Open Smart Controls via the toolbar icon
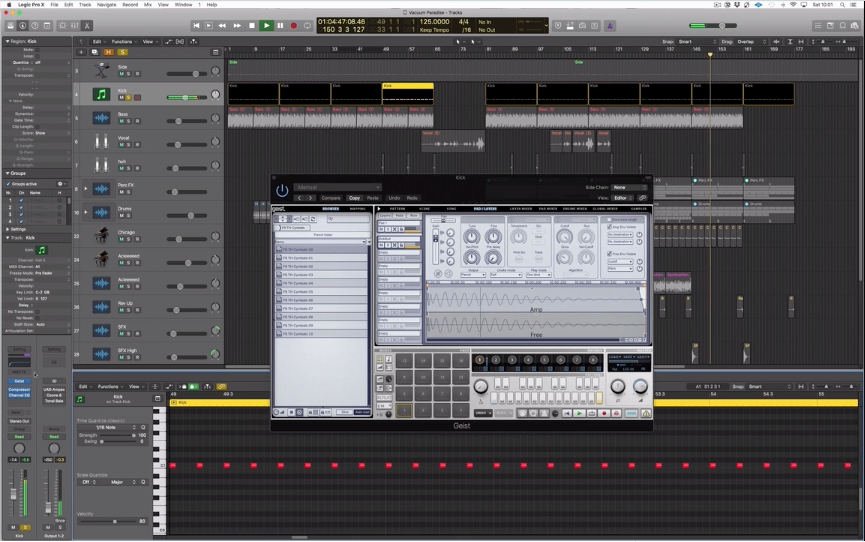This screenshot has width=865, height=542. [62, 25]
